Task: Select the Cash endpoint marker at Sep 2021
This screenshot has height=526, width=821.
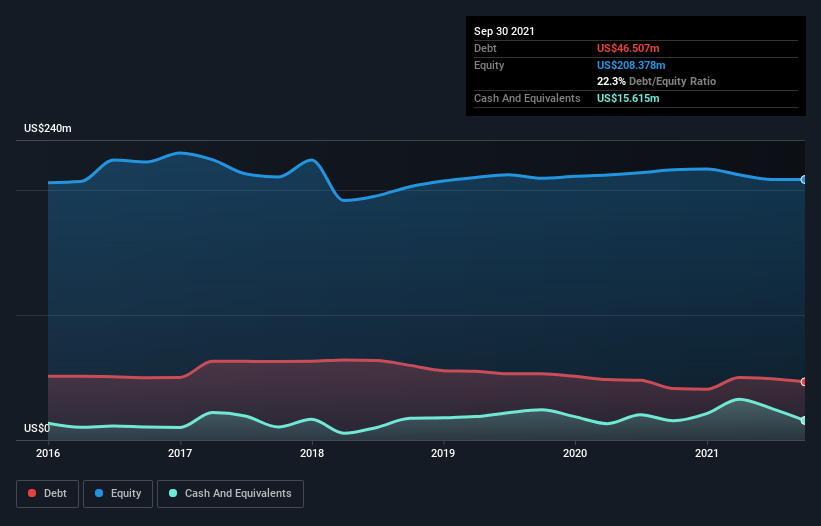Action: pyautogui.click(x=804, y=420)
